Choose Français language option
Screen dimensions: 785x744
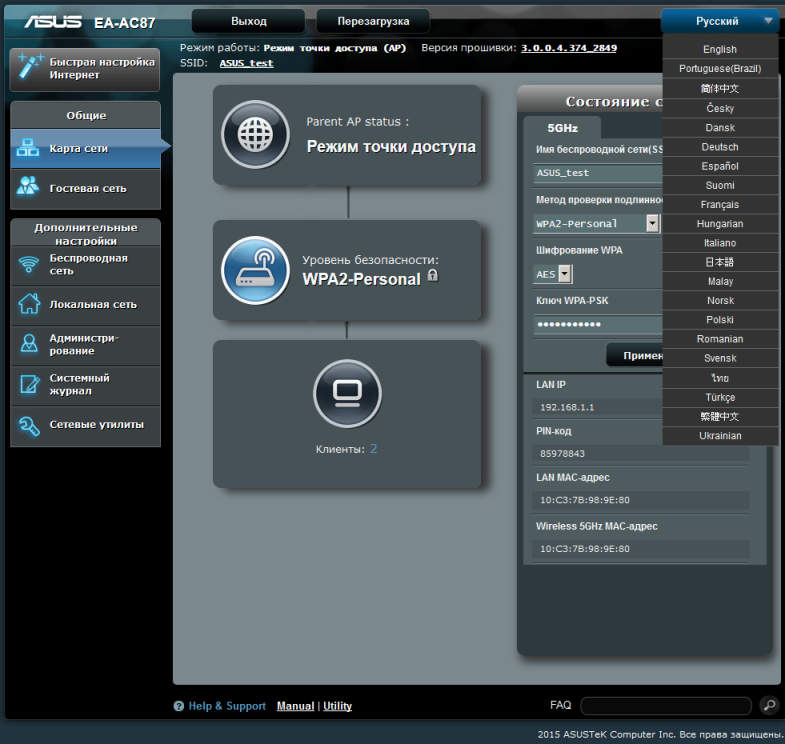tap(720, 204)
